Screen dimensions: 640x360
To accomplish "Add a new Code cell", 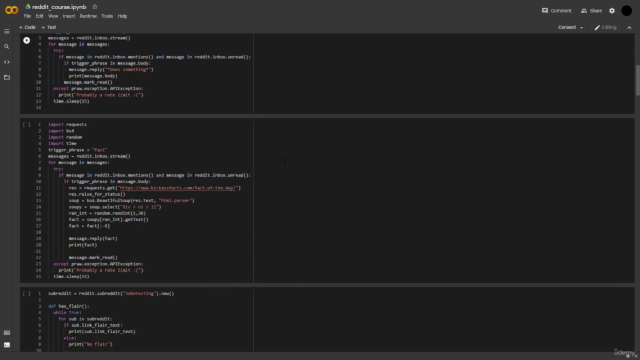I will click(x=27, y=27).
